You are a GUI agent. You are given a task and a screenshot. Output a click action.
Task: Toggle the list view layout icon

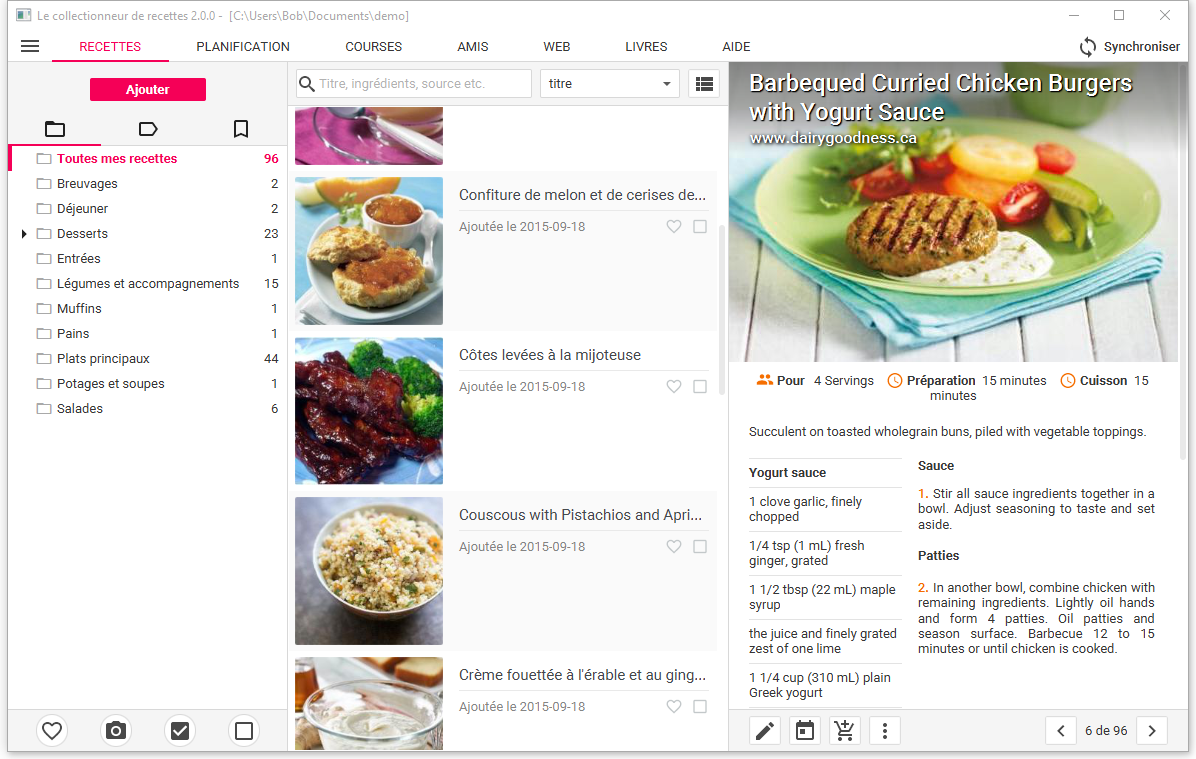tap(704, 84)
